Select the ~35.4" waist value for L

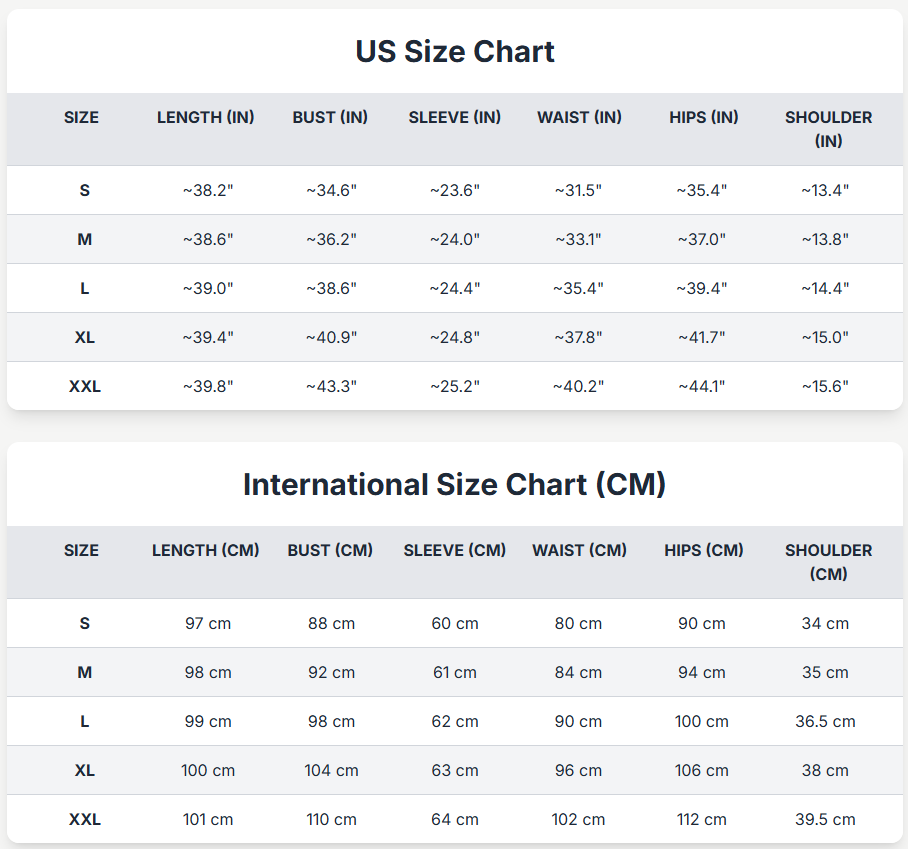(x=578, y=288)
